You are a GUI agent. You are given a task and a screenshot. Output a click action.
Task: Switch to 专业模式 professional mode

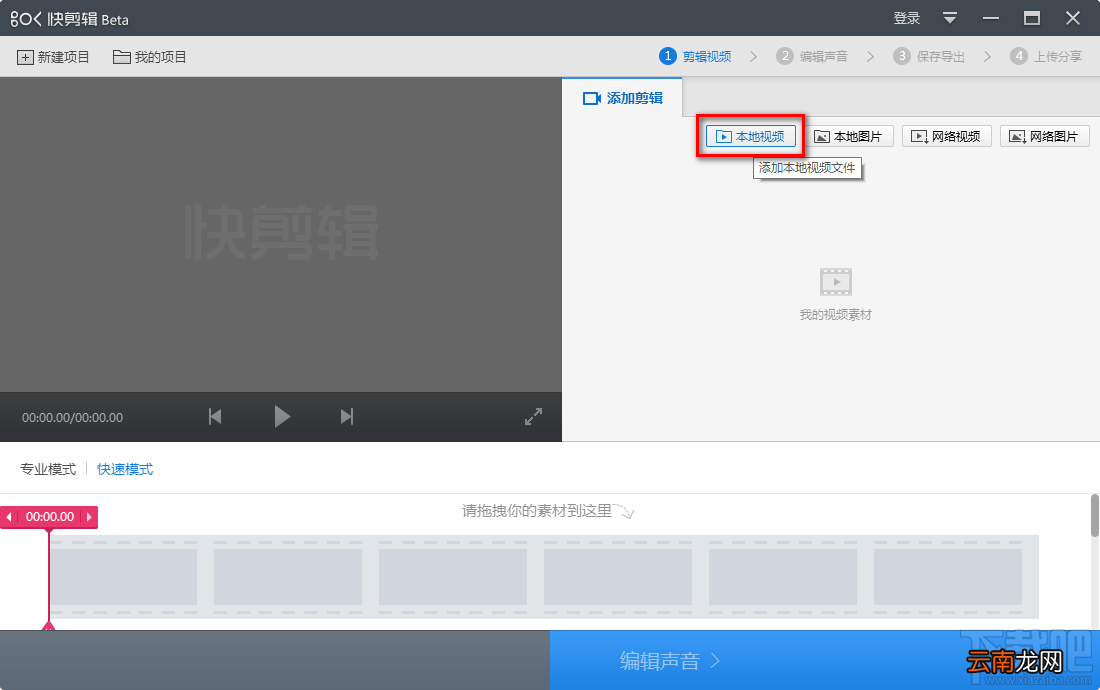coord(48,469)
